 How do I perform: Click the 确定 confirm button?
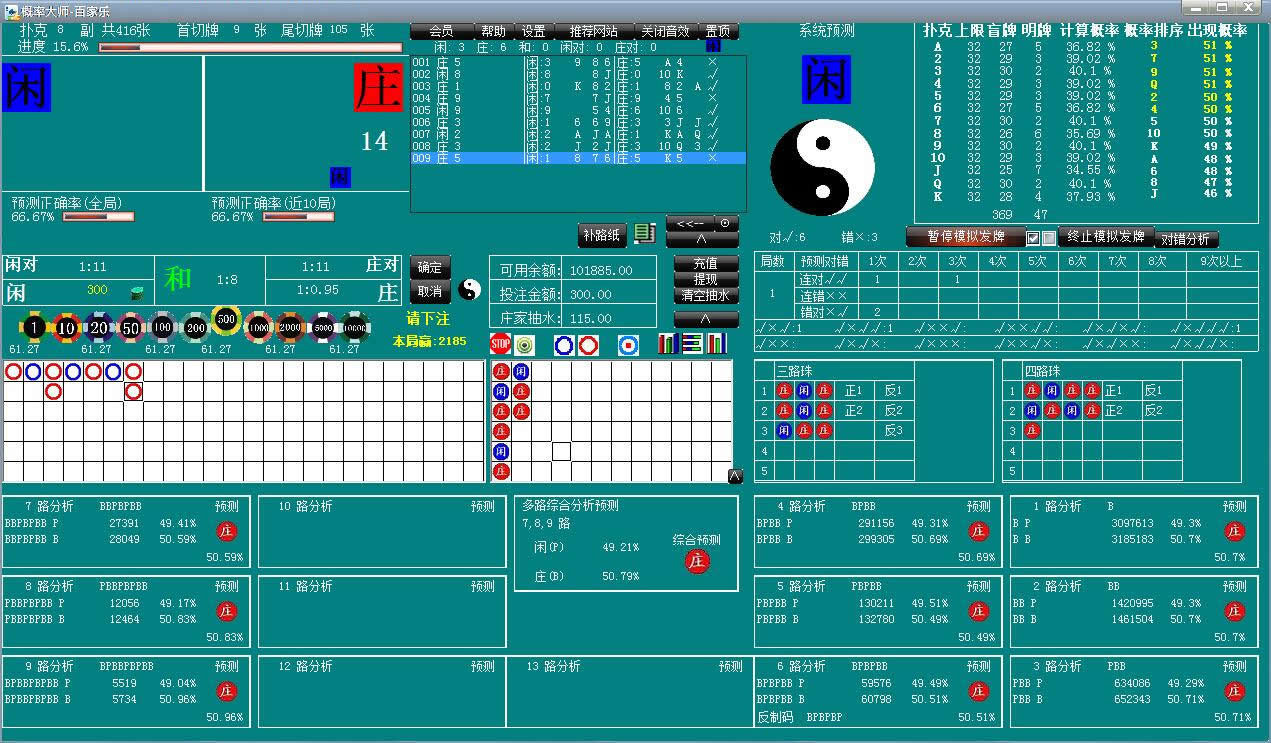tap(429, 267)
